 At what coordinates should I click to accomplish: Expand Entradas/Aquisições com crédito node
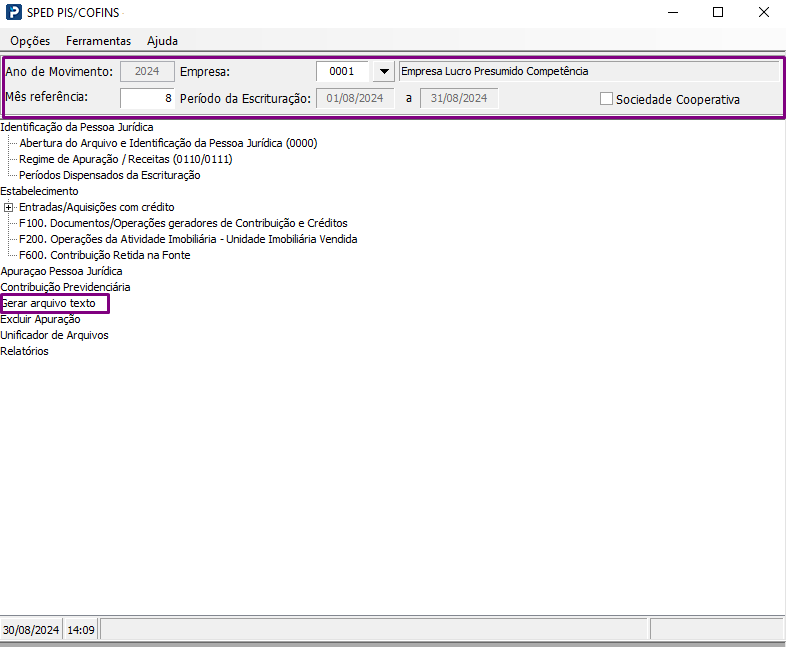(x=9, y=207)
